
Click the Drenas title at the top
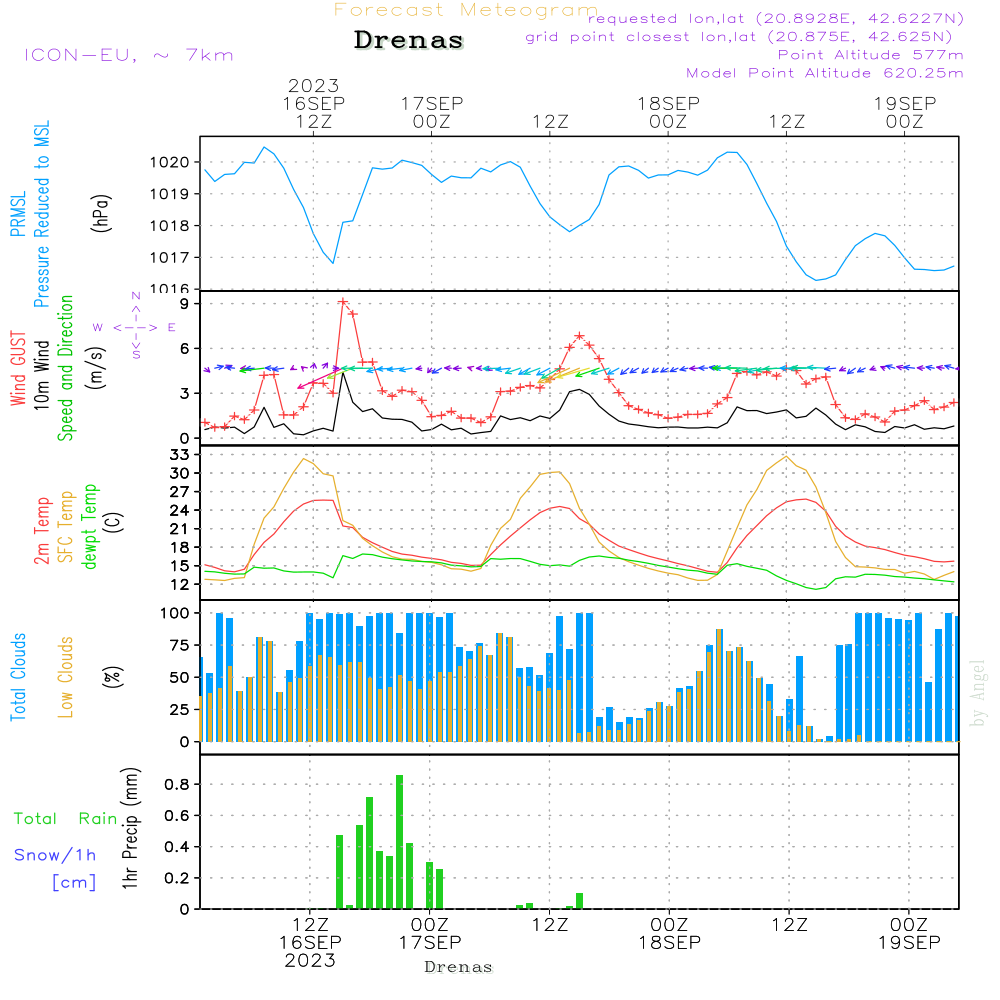[409, 41]
